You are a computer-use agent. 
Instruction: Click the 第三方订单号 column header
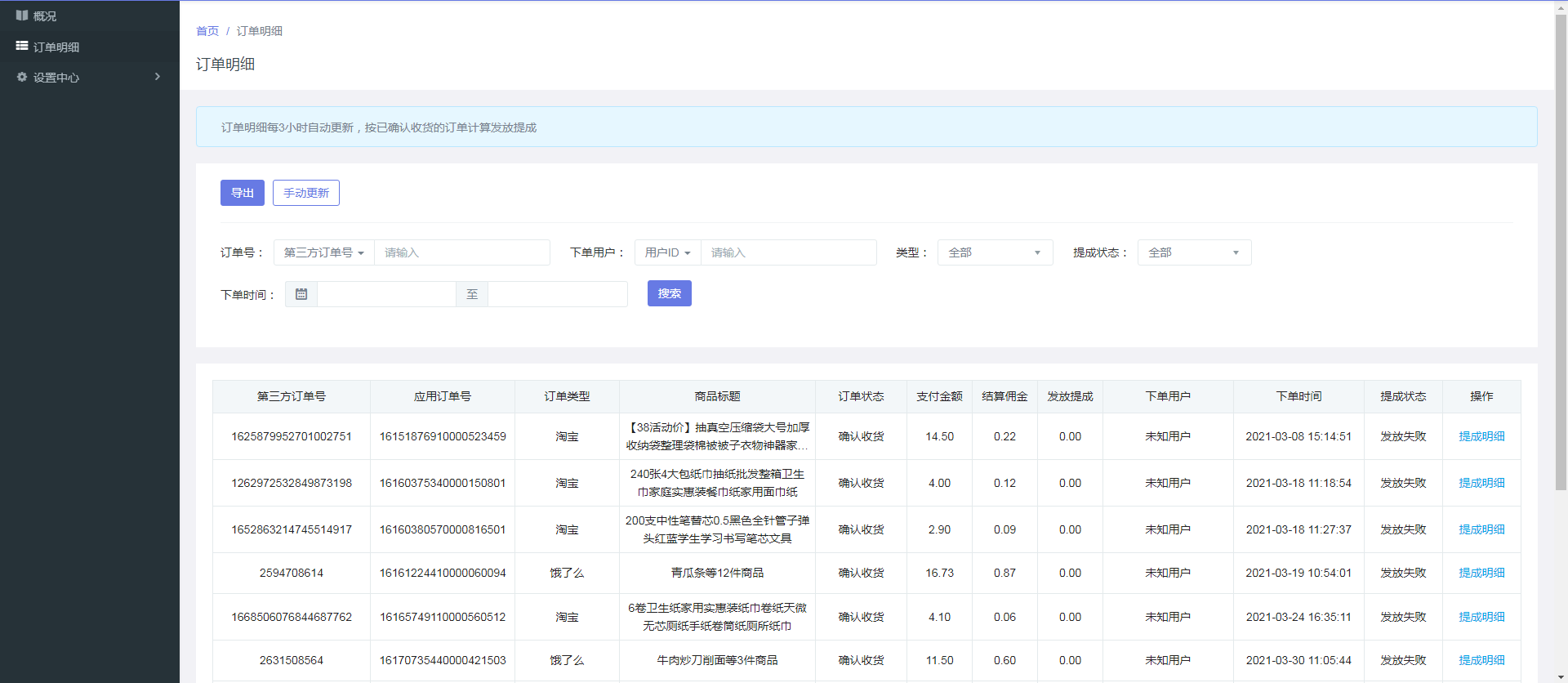(292, 396)
